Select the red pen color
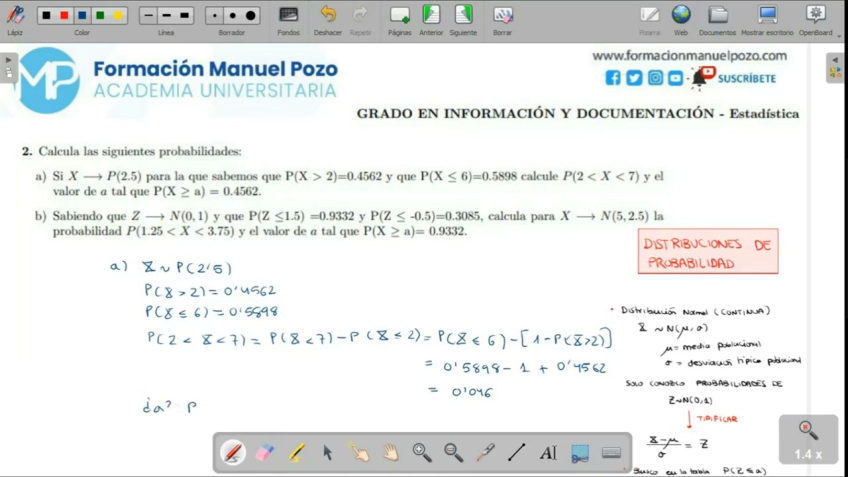This screenshot has height=477, width=848. [x=64, y=16]
